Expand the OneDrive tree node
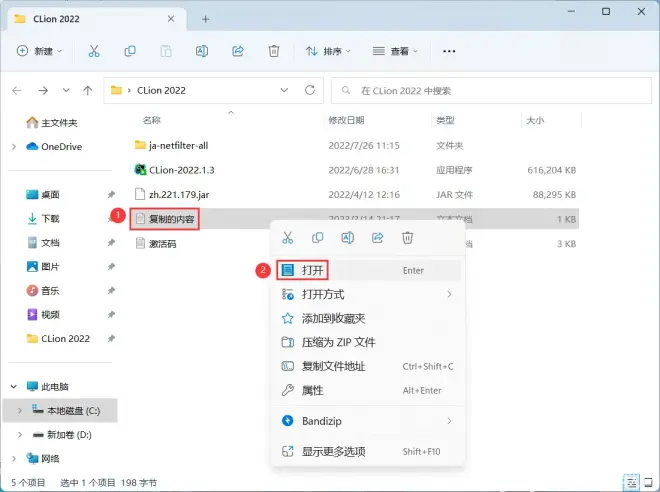Image resolution: width=660 pixels, height=492 pixels. point(14,146)
